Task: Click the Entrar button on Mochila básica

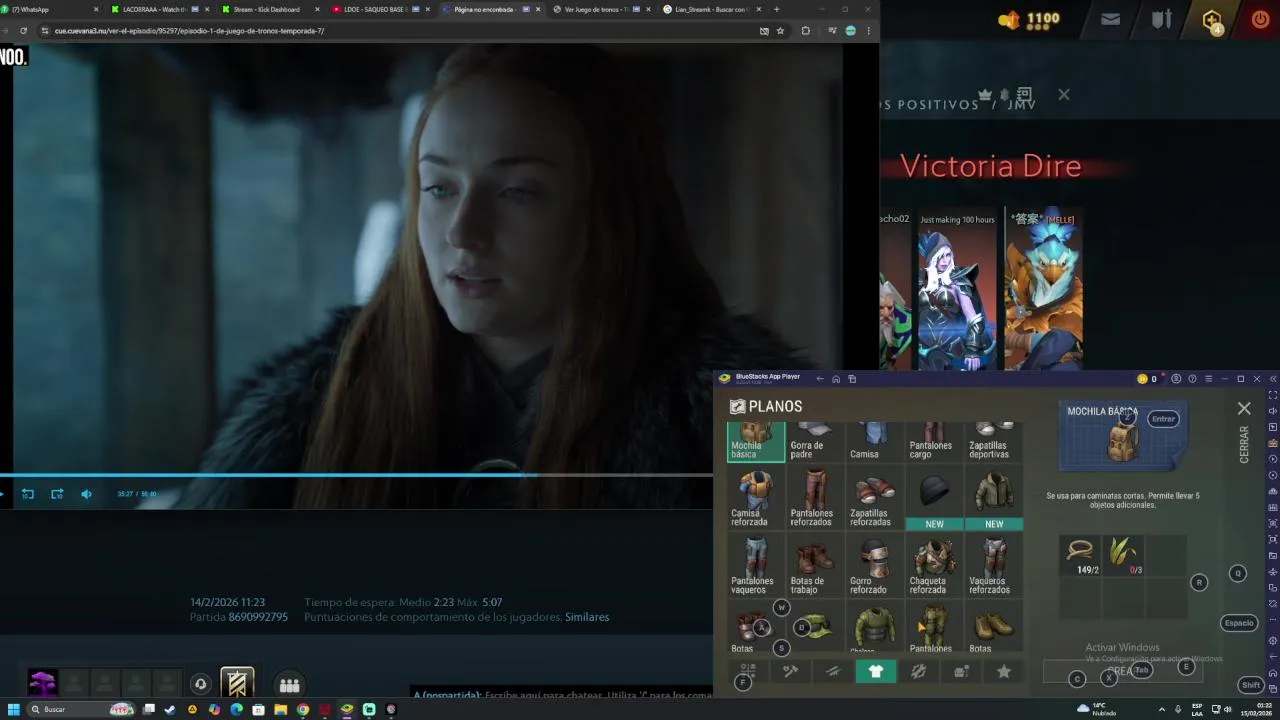Action: click(x=1163, y=419)
